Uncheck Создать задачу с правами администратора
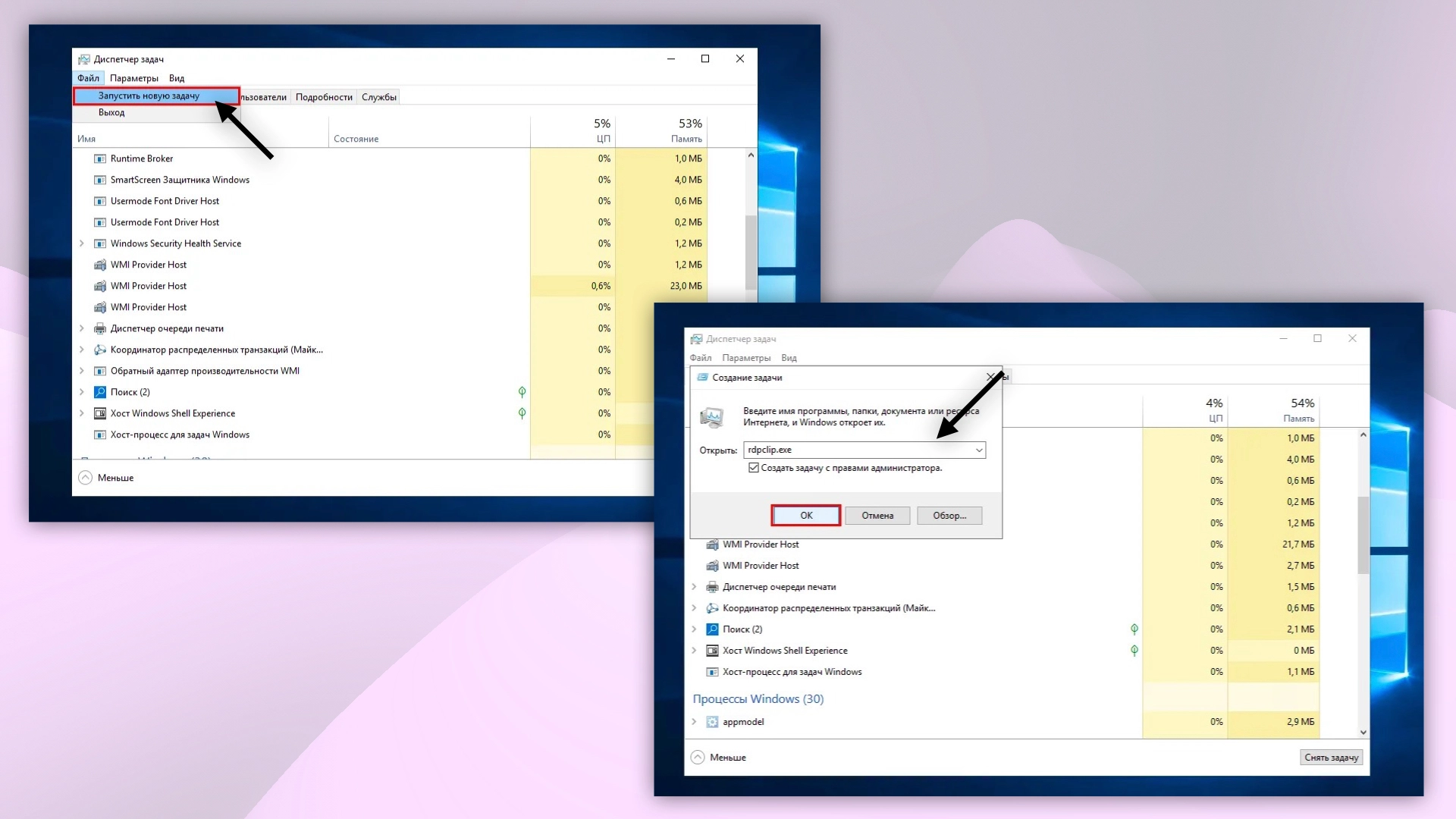The image size is (1456, 819). point(753,468)
